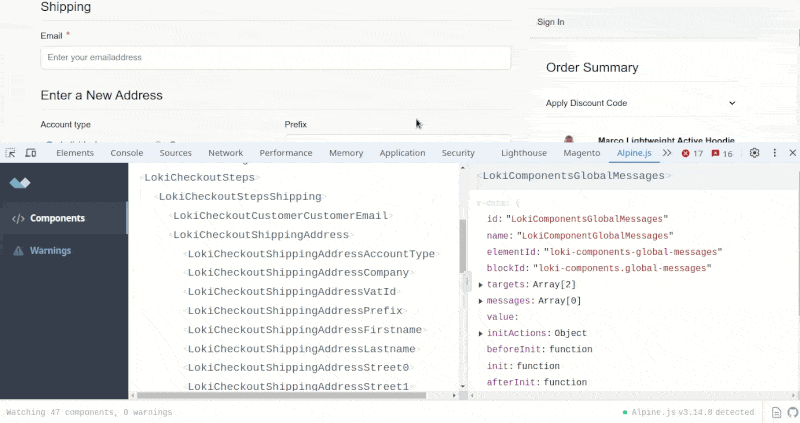Image resolution: width=800 pixels, height=423 pixels.
Task: Click the Sign In link
Action: [x=550, y=22]
